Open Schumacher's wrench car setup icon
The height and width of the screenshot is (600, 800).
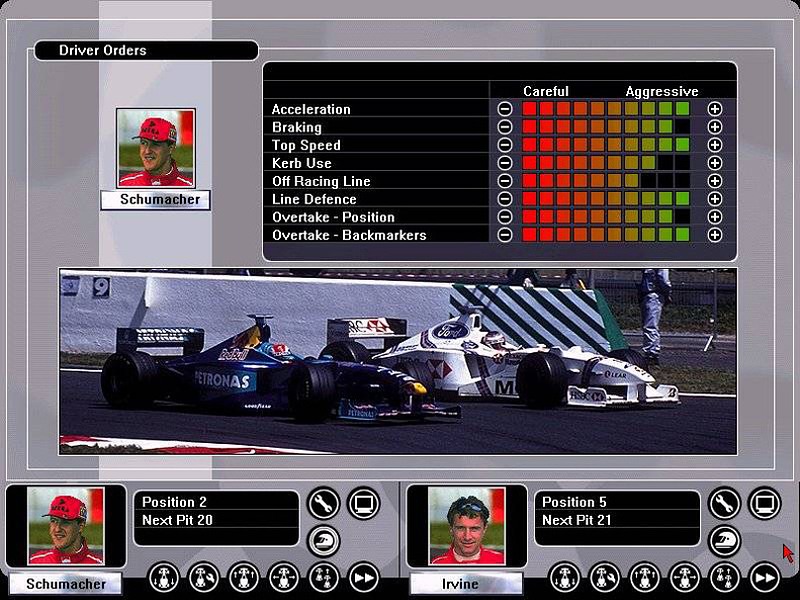[324, 503]
